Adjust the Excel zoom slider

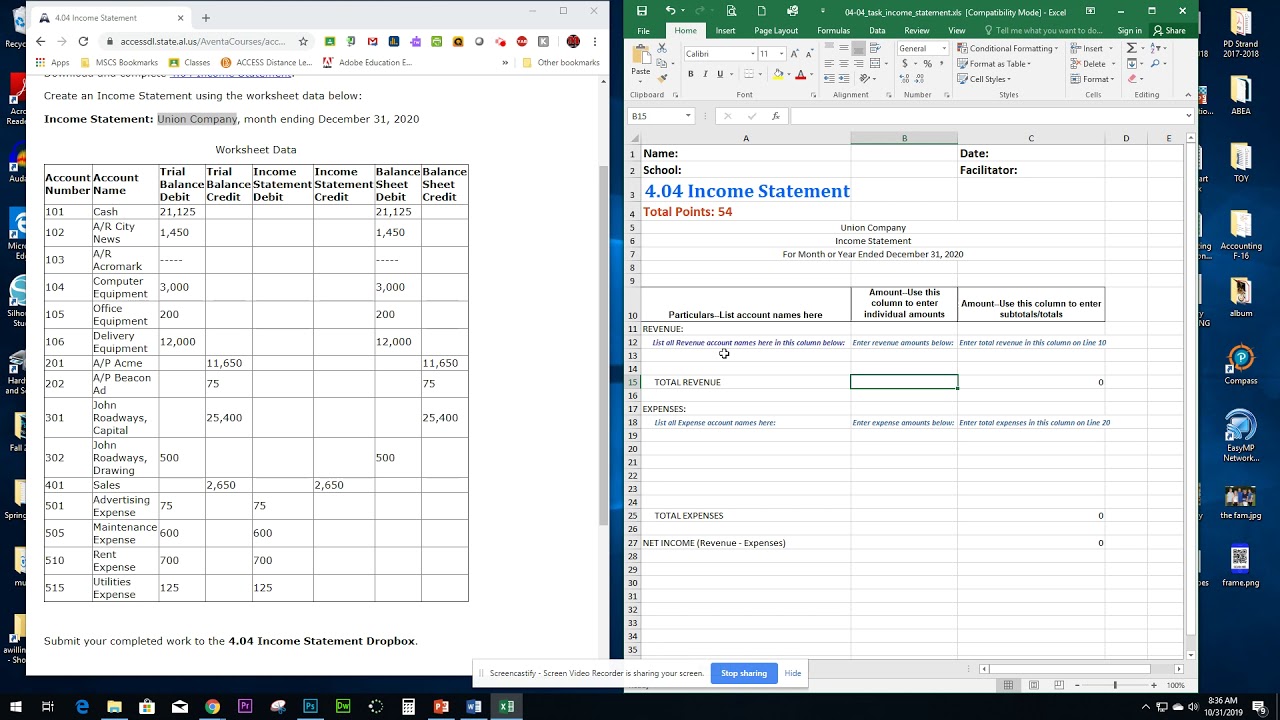coord(1115,685)
